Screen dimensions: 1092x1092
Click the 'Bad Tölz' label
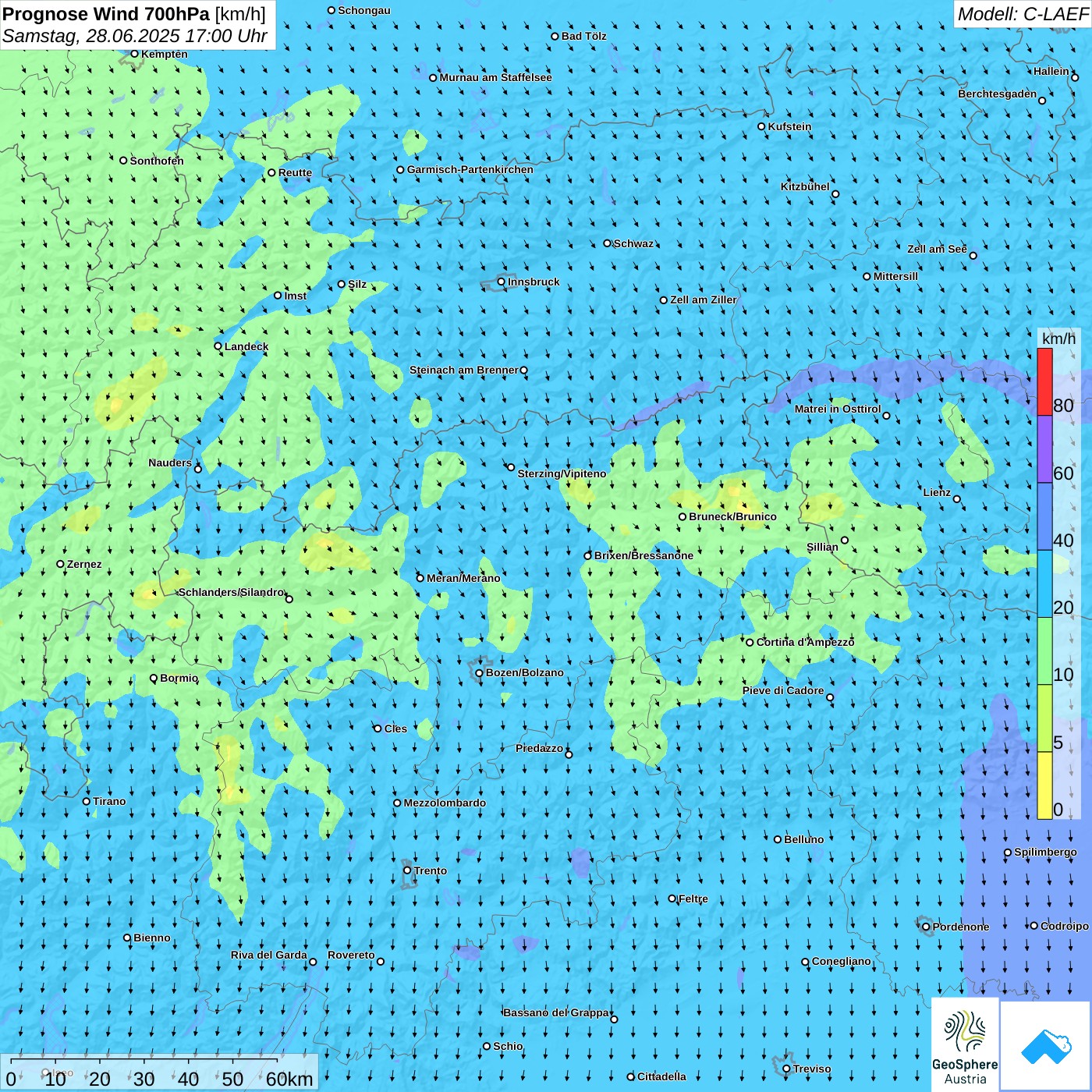pyautogui.click(x=584, y=36)
